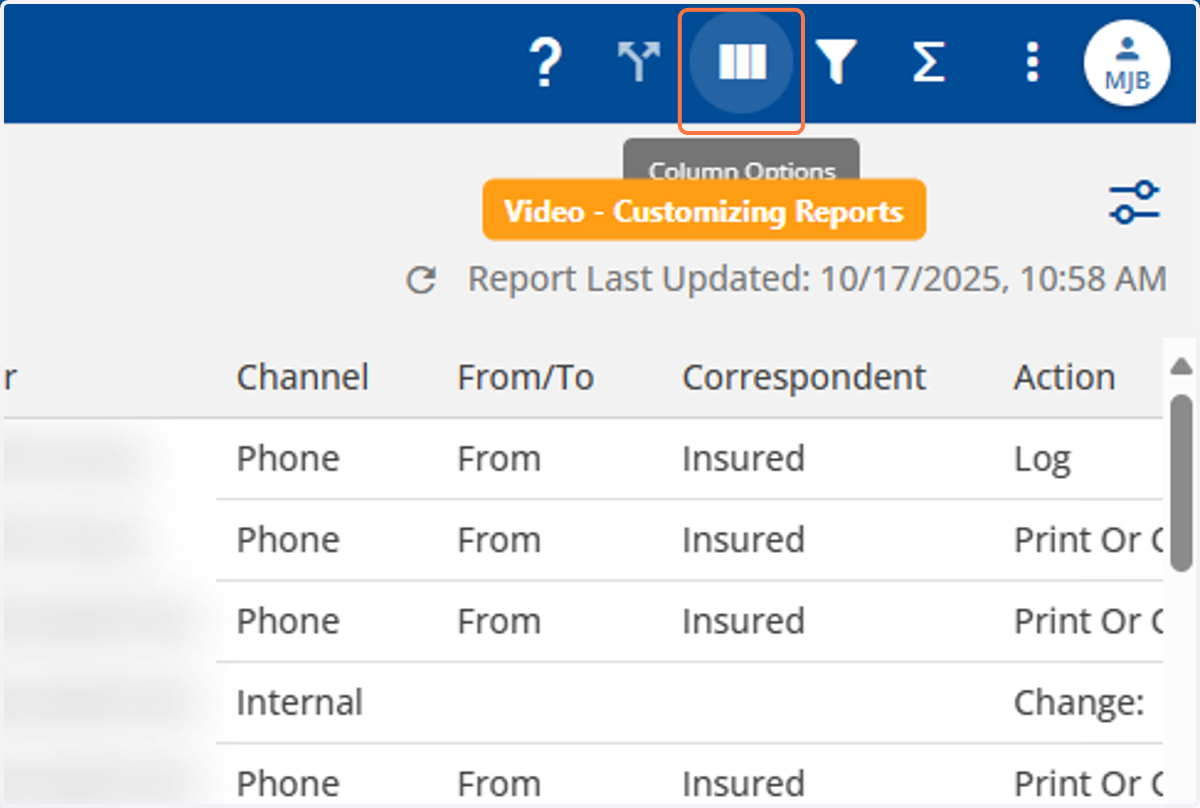Select the Internal channel cell
1200x808 pixels.
(299, 702)
